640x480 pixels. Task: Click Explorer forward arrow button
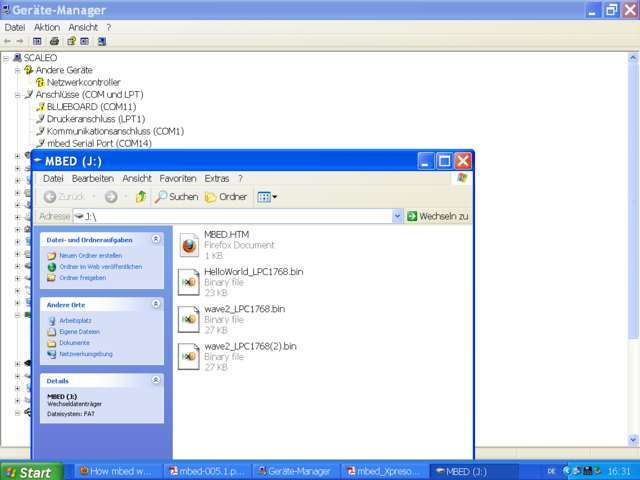[x=111, y=197]
